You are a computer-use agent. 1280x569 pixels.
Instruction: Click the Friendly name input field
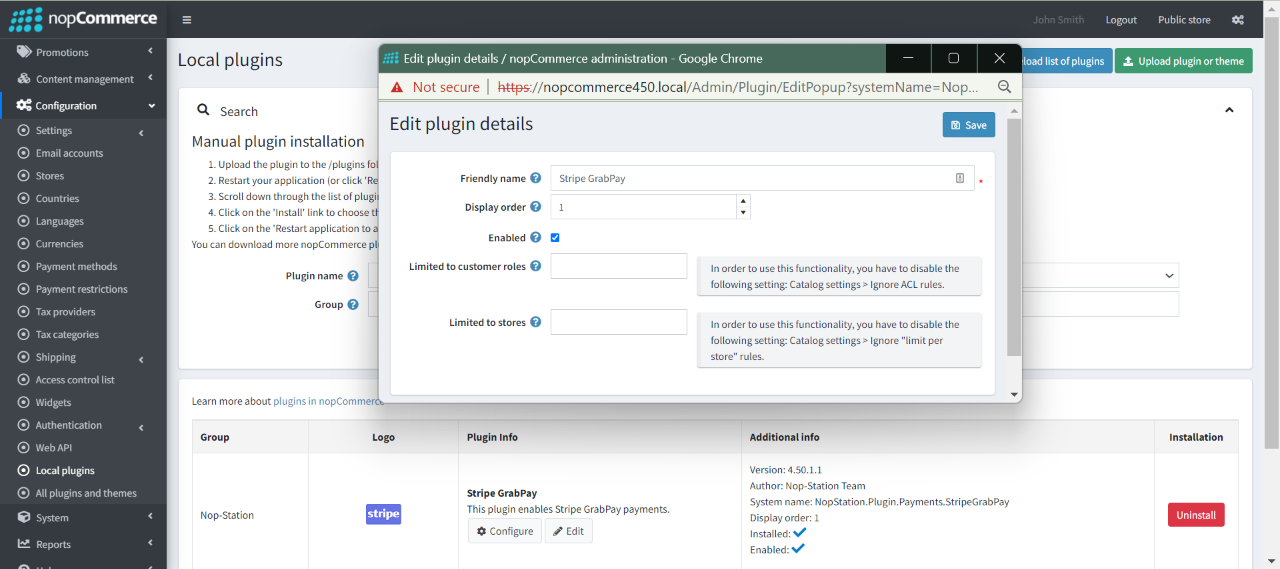762,178
